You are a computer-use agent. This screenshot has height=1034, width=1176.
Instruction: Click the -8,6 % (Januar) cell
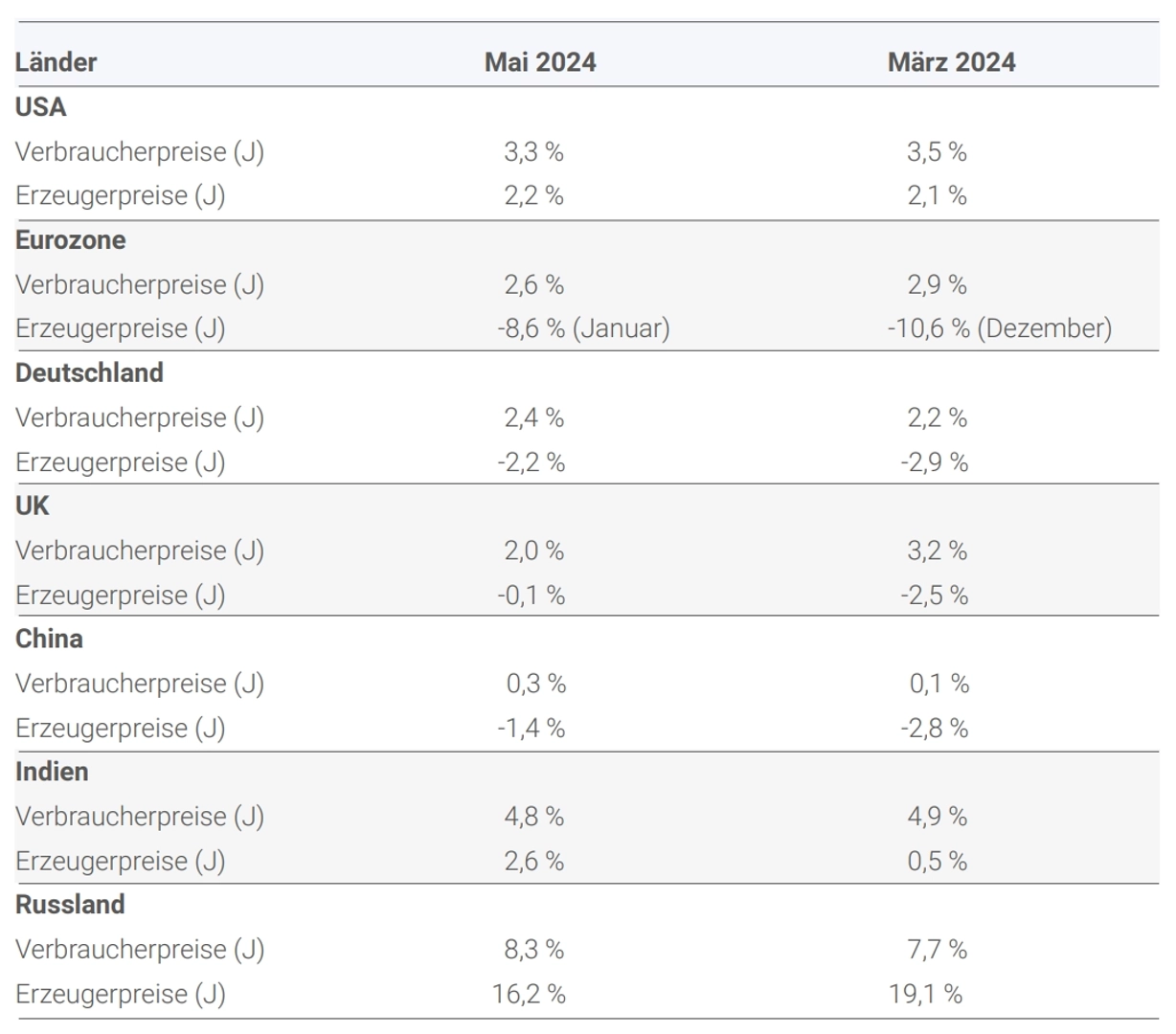click(583, 328)
